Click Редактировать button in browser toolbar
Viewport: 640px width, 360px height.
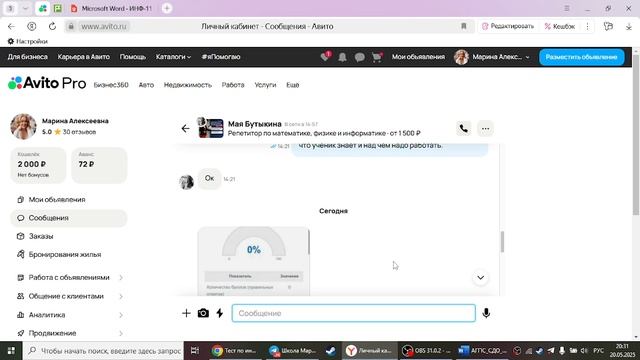508,26
